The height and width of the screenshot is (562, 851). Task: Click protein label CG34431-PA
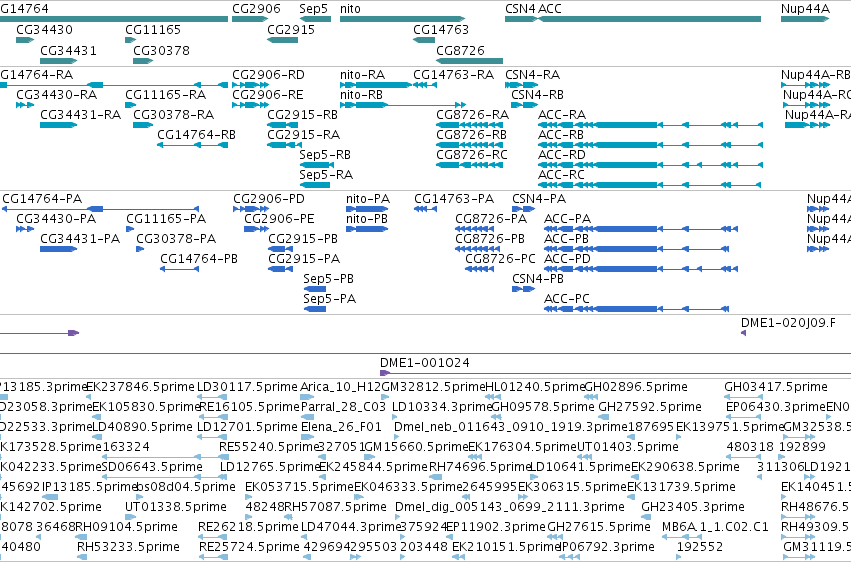click(80, 239)
